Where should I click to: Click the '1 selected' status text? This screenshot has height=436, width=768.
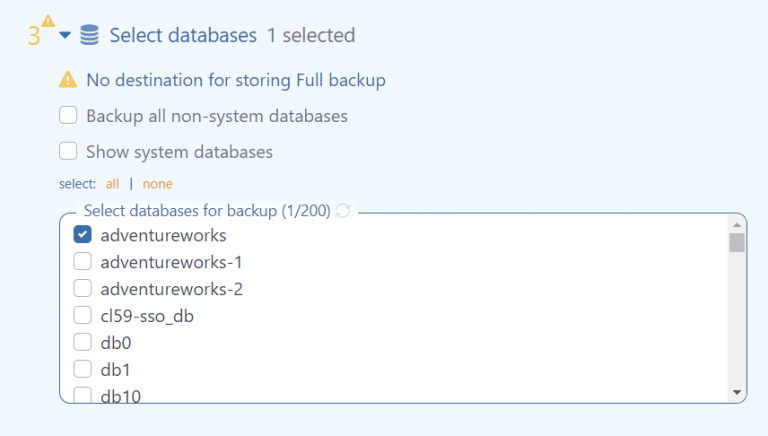point(310,35)
